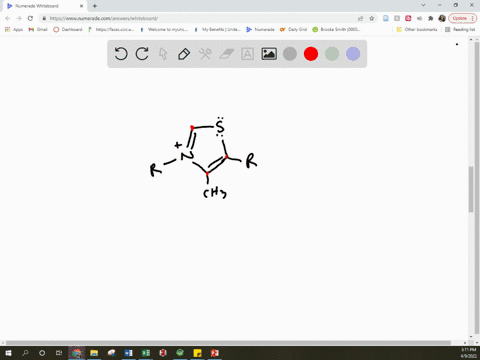Open the tab search chevron
The width and height of the screenshot is (480, 360).
pyautogui.click(x=423, y=5)
